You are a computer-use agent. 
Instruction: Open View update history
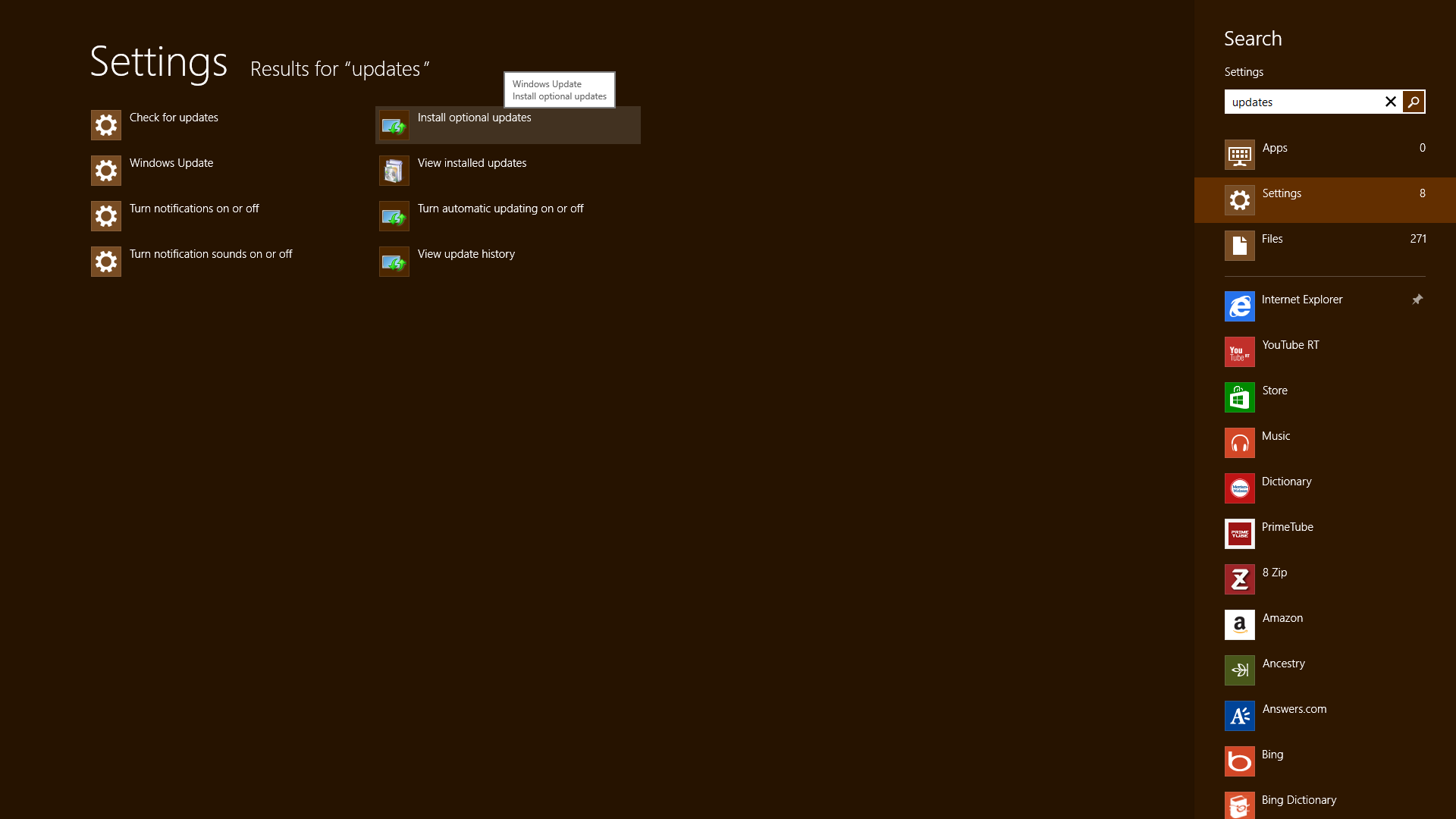[x=466, y=253]
